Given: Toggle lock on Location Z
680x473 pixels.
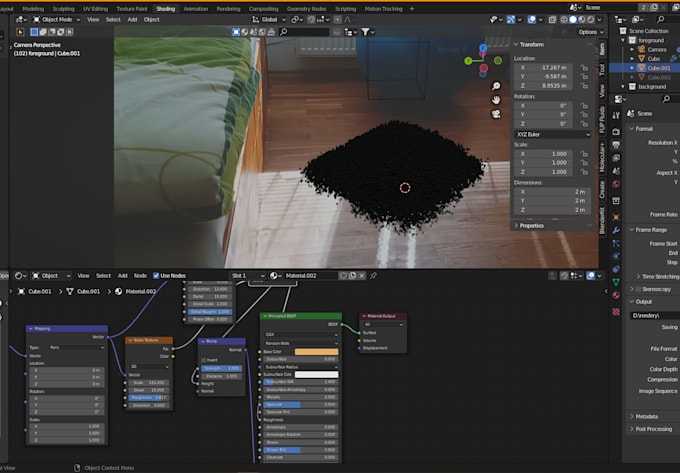Looking at the screenshot, I should point(584,86).
